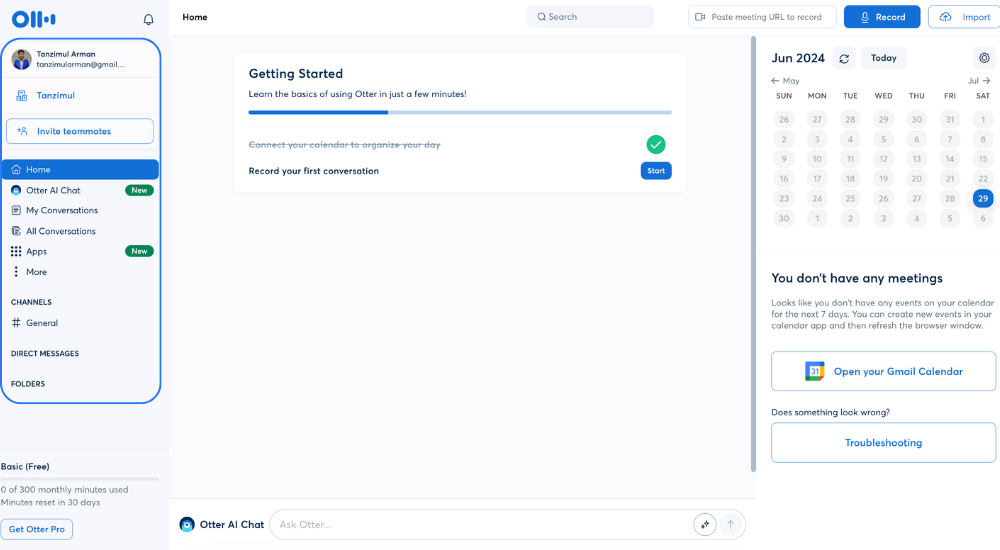Click the Basic (Free) plan label
The height and width of the screenshot is (550, 1000).
(25, 466)
